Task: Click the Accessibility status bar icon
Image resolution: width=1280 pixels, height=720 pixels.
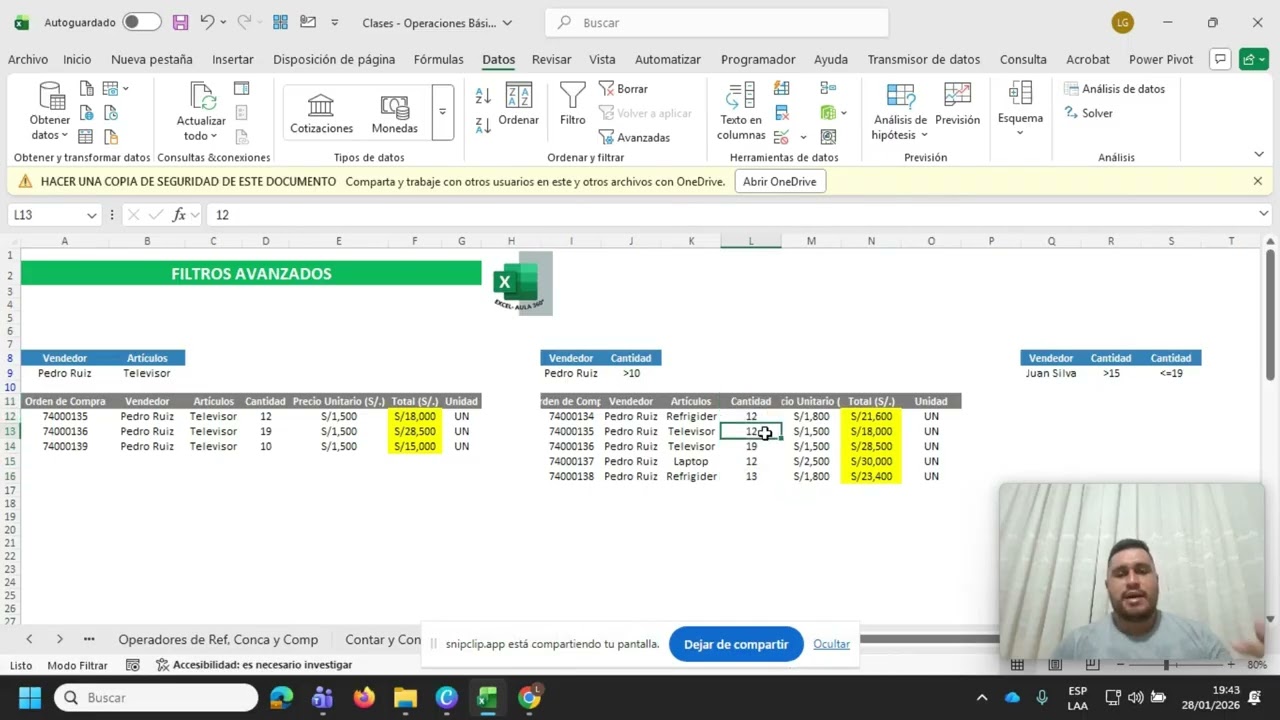Action: 162,665
